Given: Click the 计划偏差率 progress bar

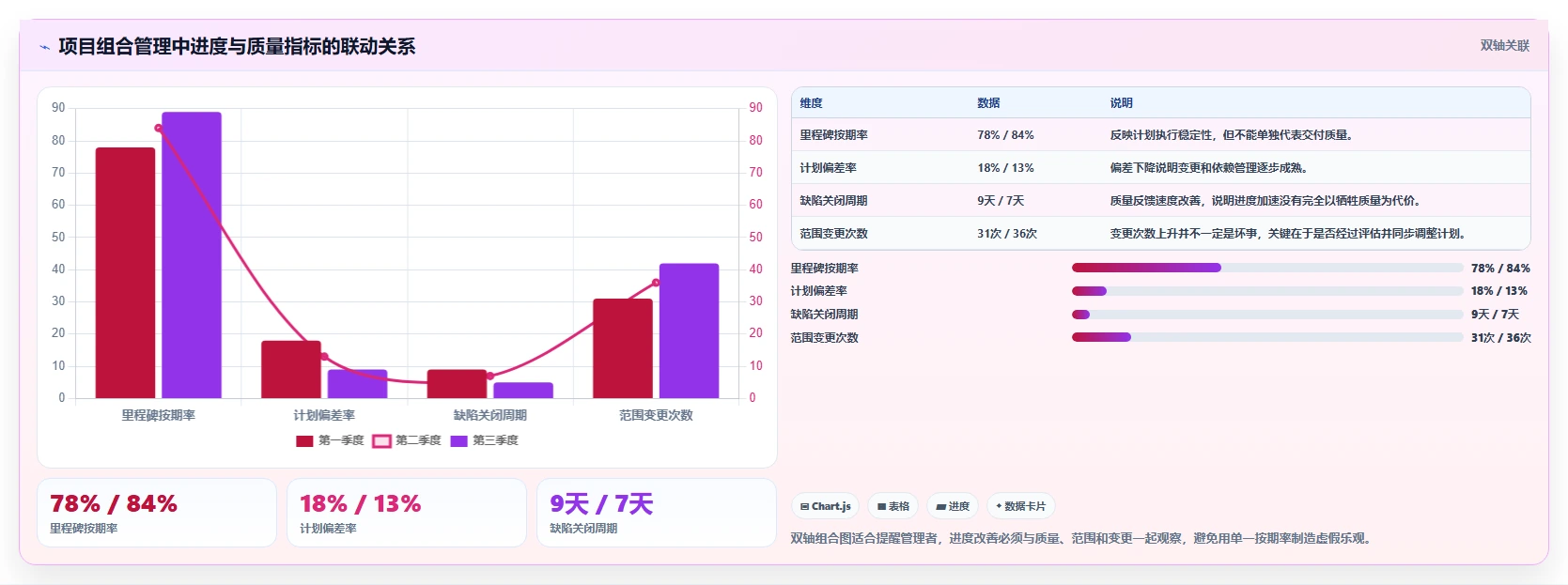Looking at the screenshot, I should [1267, 291].
